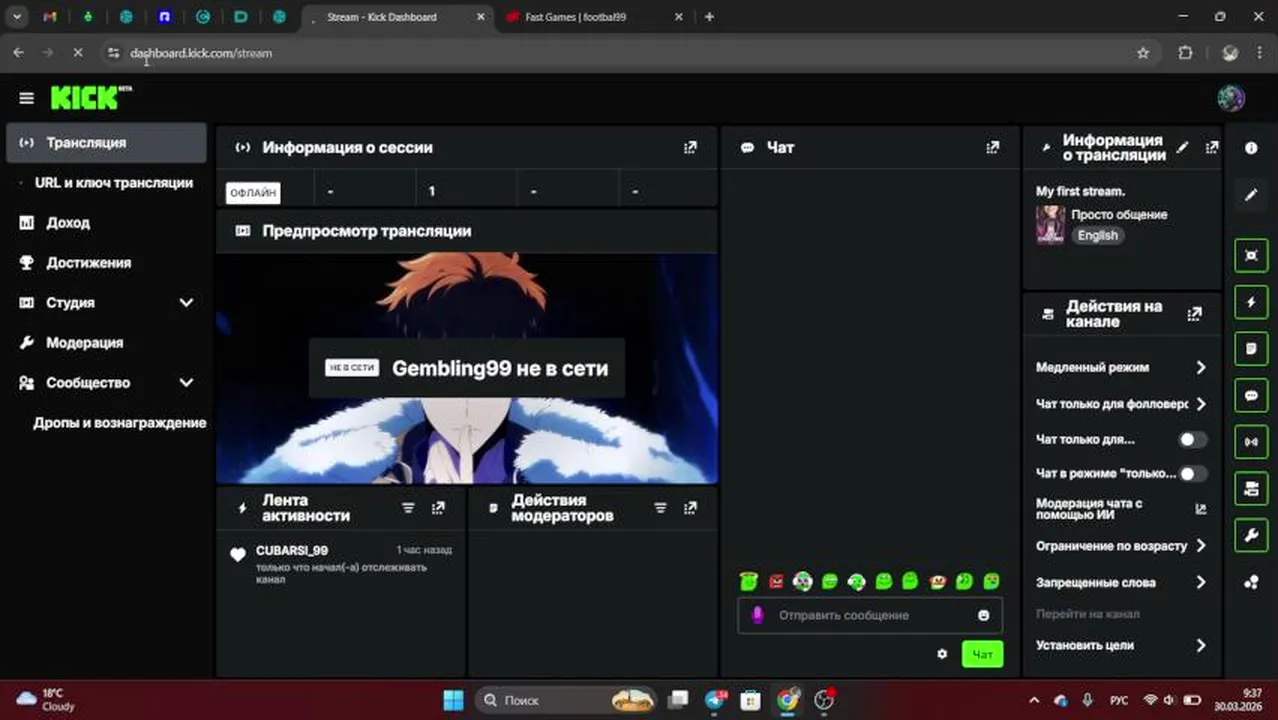Open Запрещенные слова settings
1278x720 pixels.
coord(1121,582)
